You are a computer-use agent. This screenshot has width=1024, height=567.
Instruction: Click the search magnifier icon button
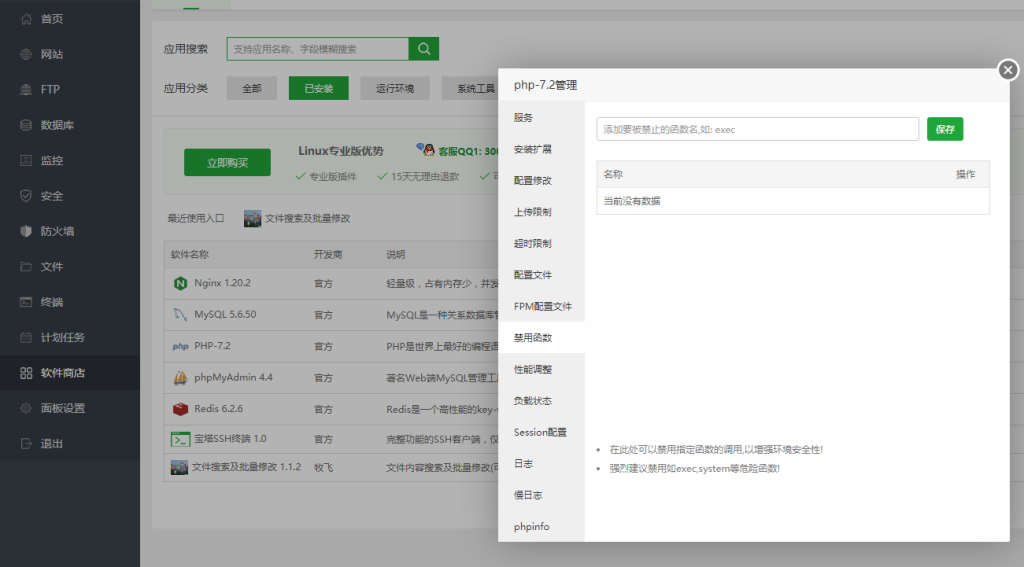(424, 49)
